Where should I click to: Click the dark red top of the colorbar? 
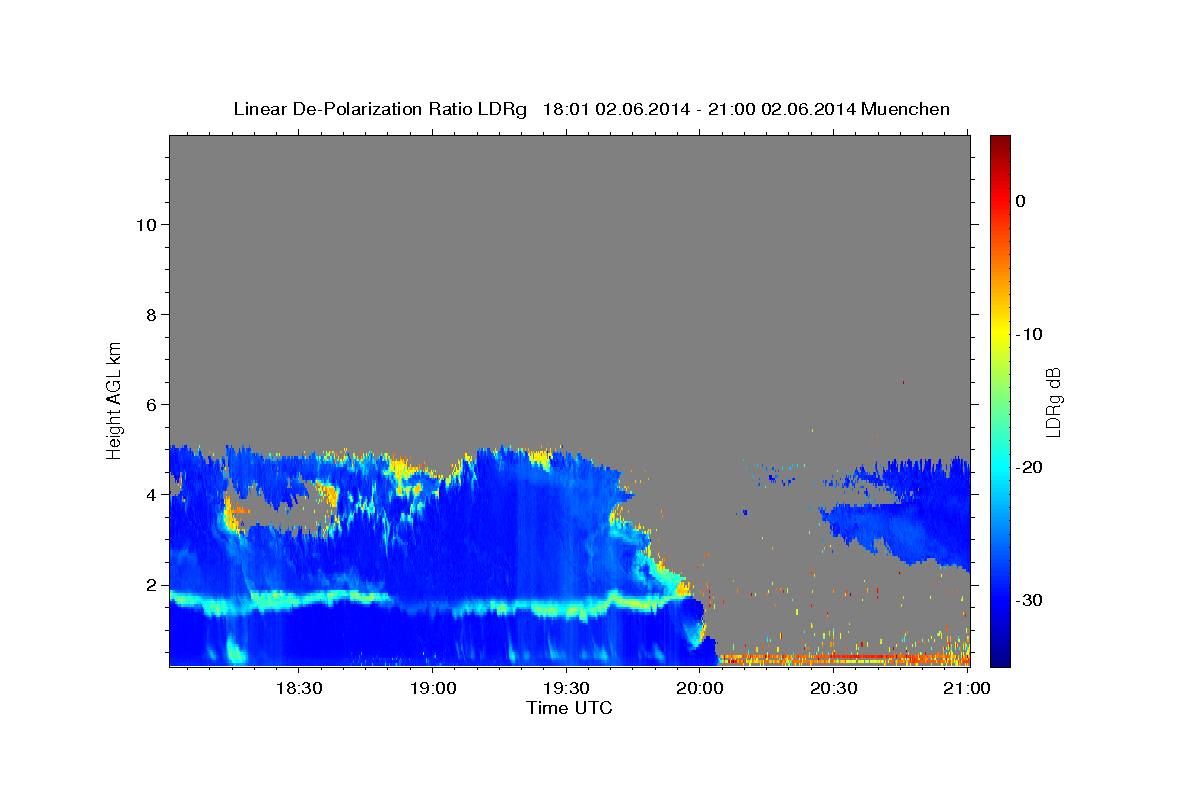[1000, 142]
